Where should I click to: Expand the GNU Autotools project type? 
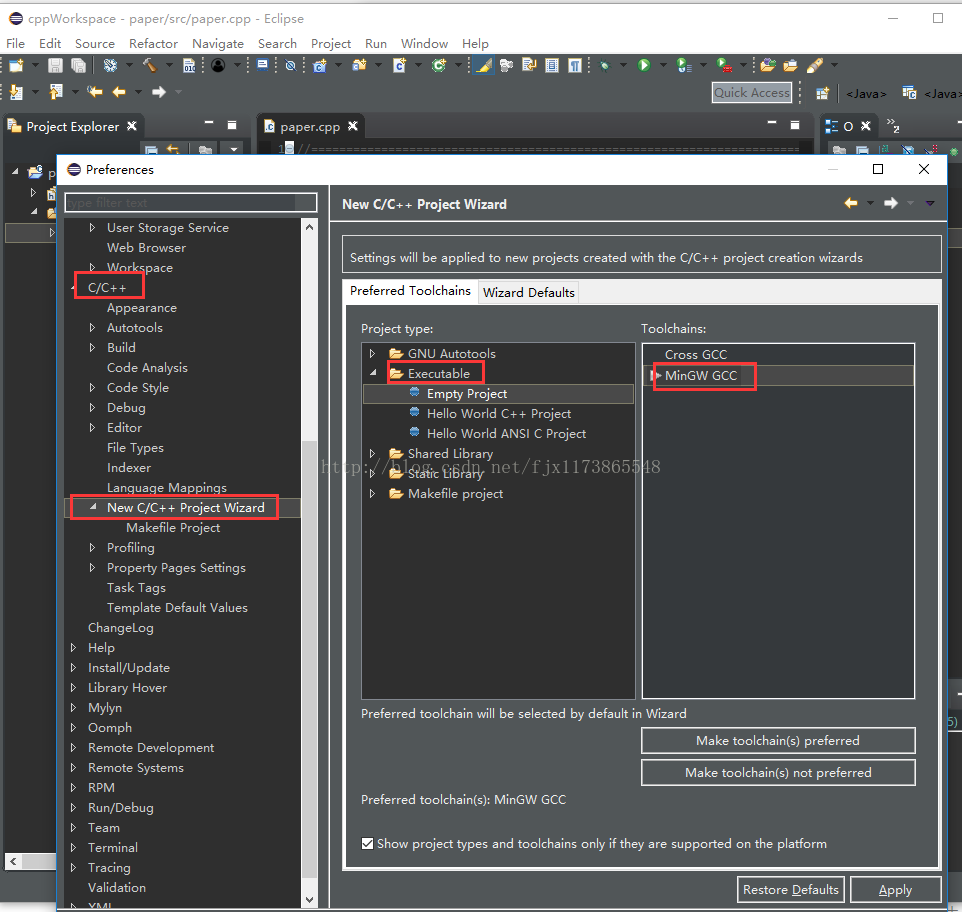[373, 354]
